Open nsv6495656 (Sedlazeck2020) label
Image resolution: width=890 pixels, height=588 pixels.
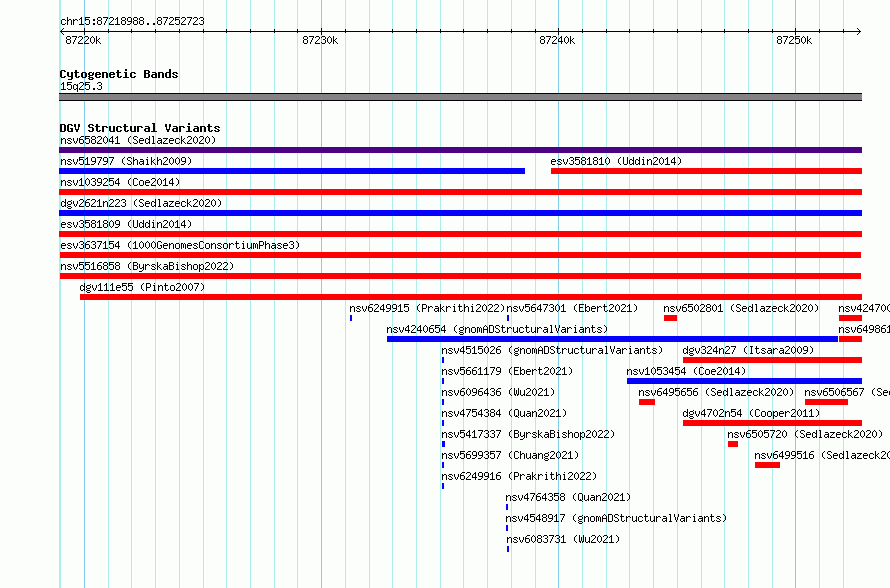pyautogui.click(x=716, y=392)
